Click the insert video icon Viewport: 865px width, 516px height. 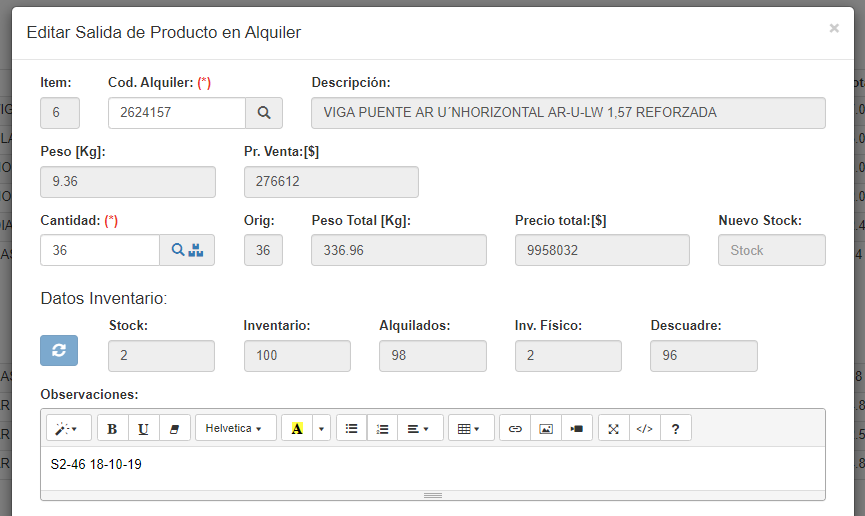click(x=577, y=428)
